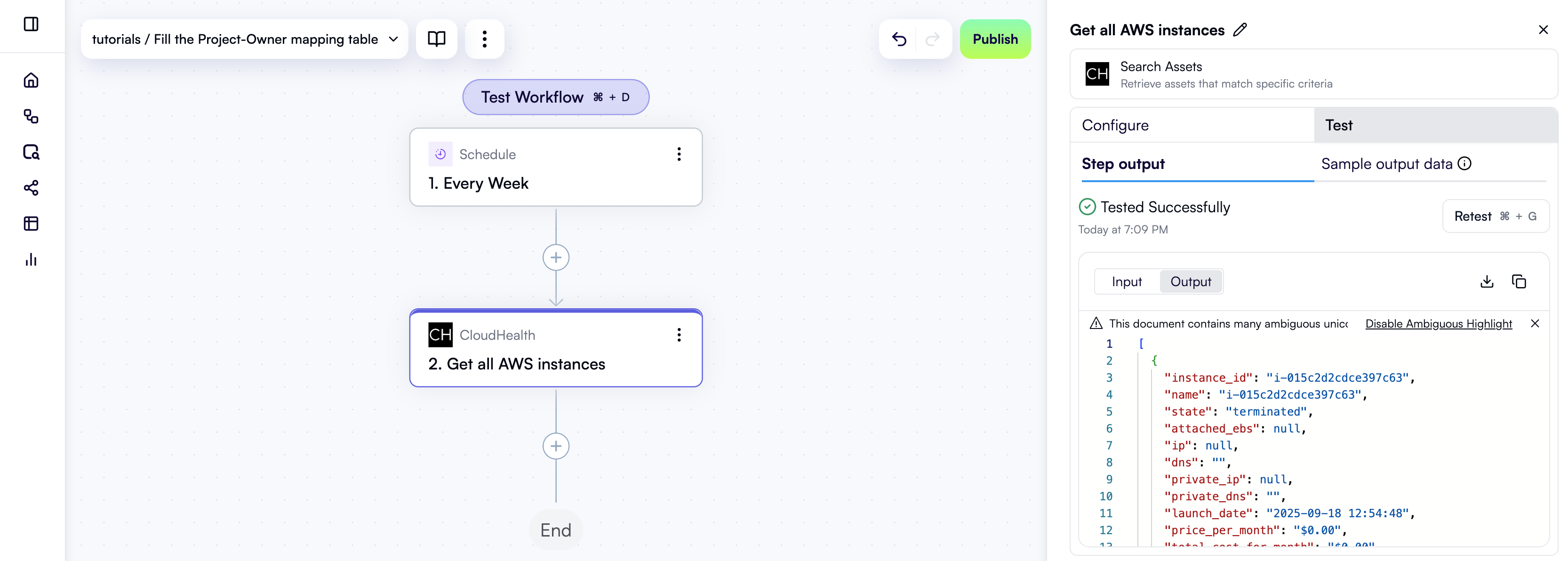
Task: Open the documentation book icon next to title
Action: [x=436, y=39]
